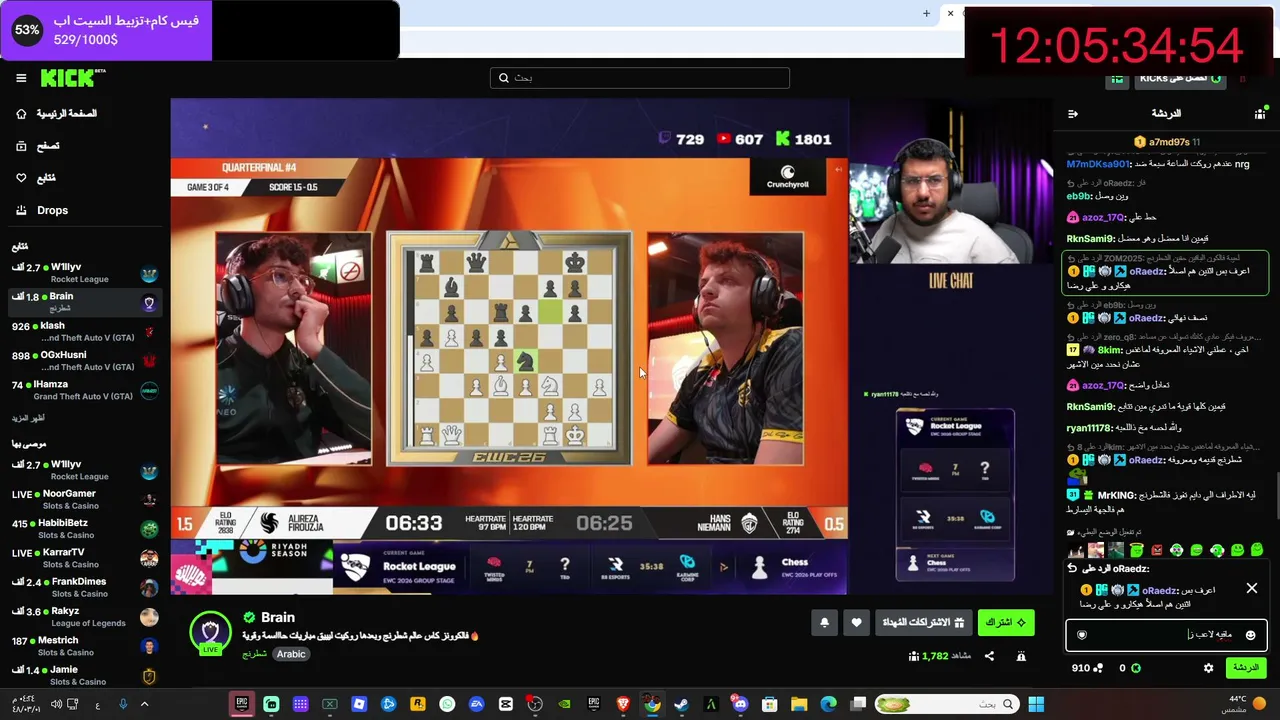The image size is (1280, 720).
Task: Open chat settings gear
Action: click(x=1208, y=668)
